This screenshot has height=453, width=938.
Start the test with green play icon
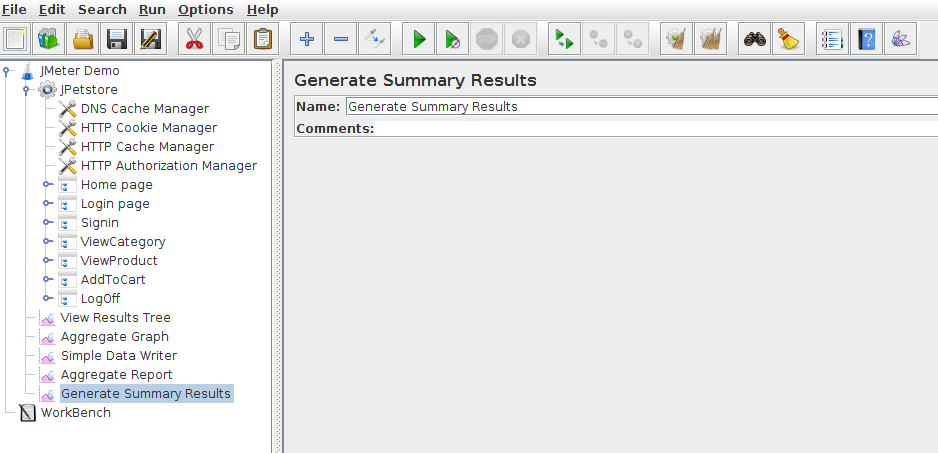pyautogui.click(x=419, y=39)
